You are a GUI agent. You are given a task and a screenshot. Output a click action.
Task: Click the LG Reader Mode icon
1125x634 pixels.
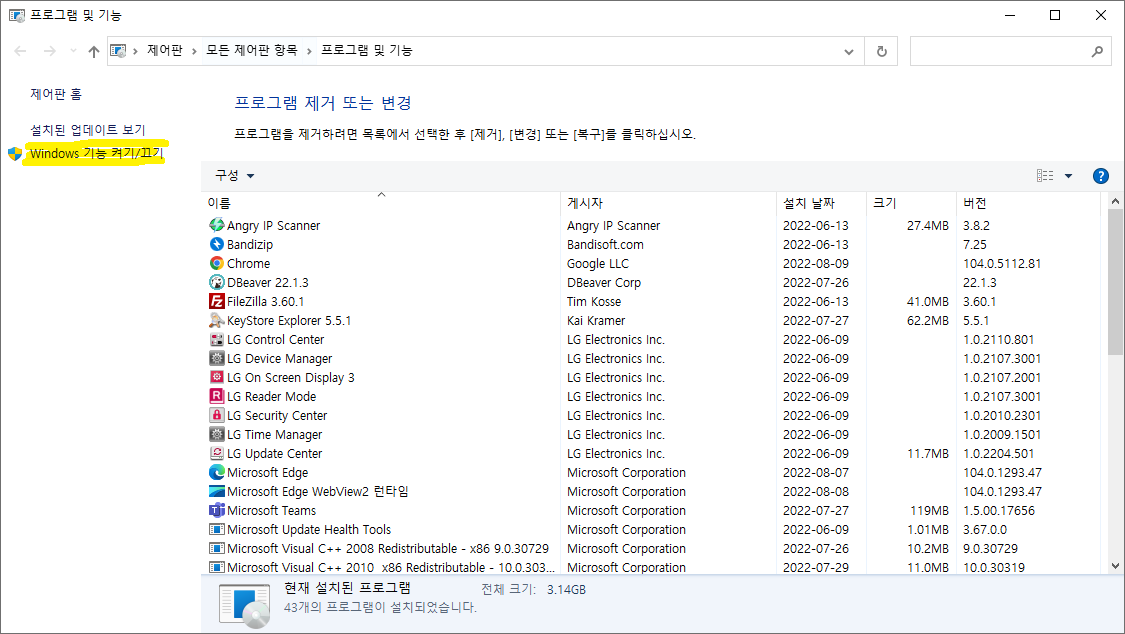(x=217, y=396)
